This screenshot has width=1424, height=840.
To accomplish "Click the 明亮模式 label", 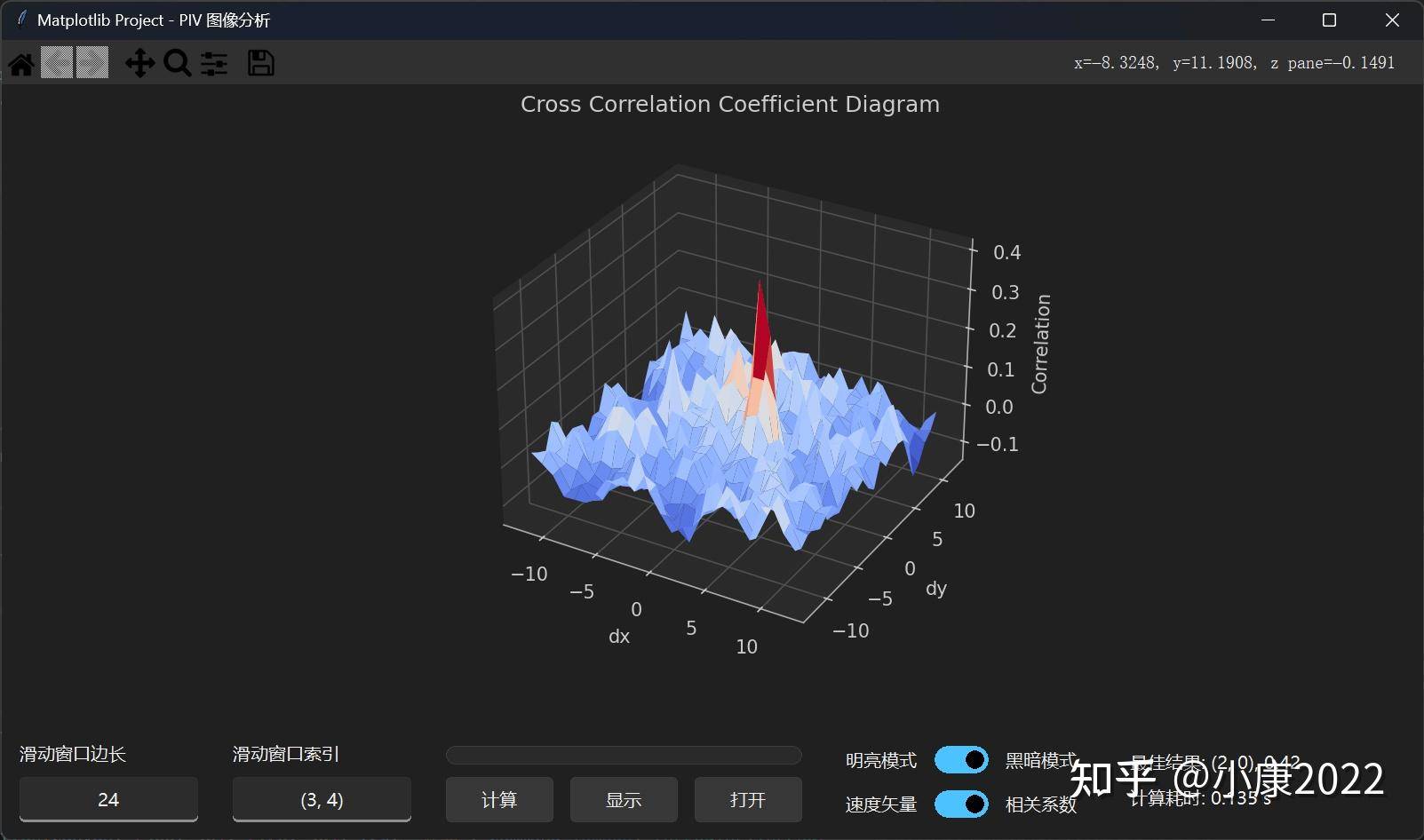I will coord(881,760).
